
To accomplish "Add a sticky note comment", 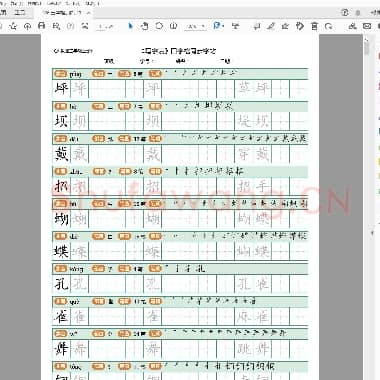I will 257,26.
